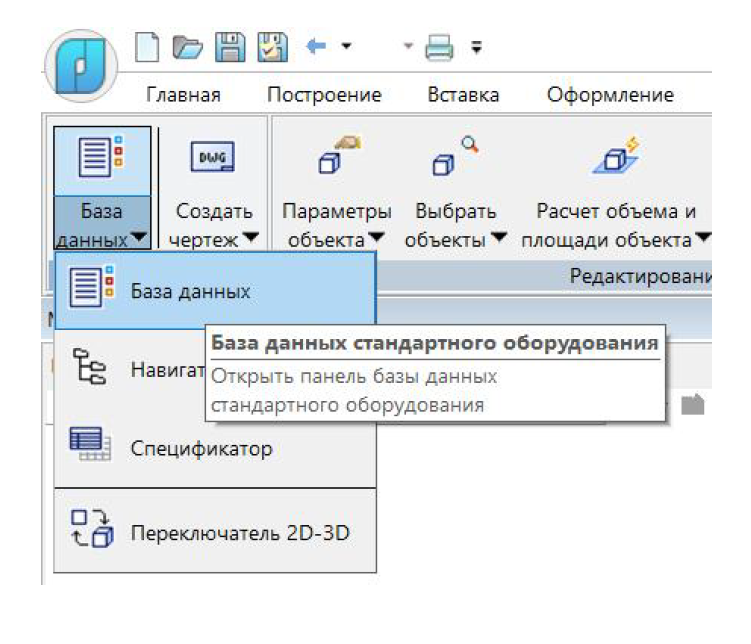Open the Вставка ribbon tab
Screen dimensions: 751x644
coord(463,94)
